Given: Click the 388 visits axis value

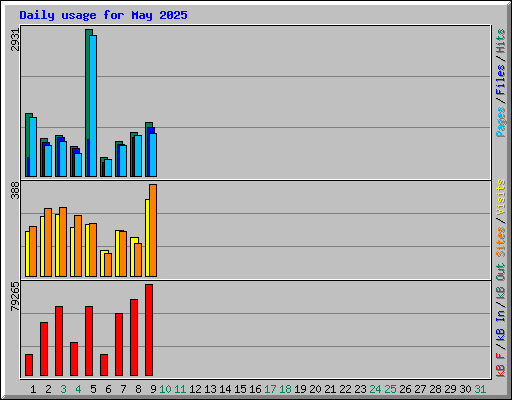Looking at the screenshot, I should (x=15, y=190).
